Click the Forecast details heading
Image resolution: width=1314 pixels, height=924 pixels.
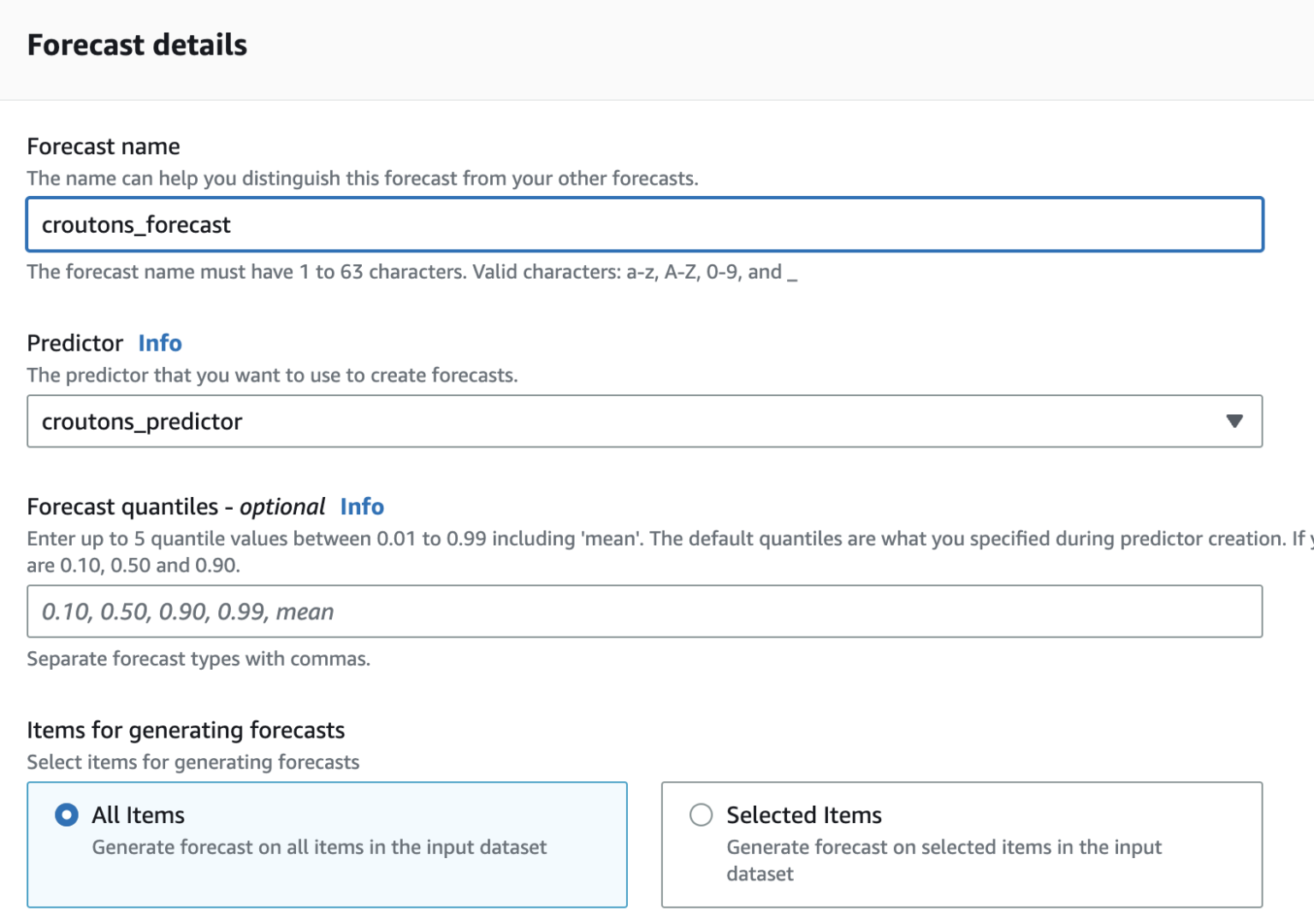pos(137,44)
